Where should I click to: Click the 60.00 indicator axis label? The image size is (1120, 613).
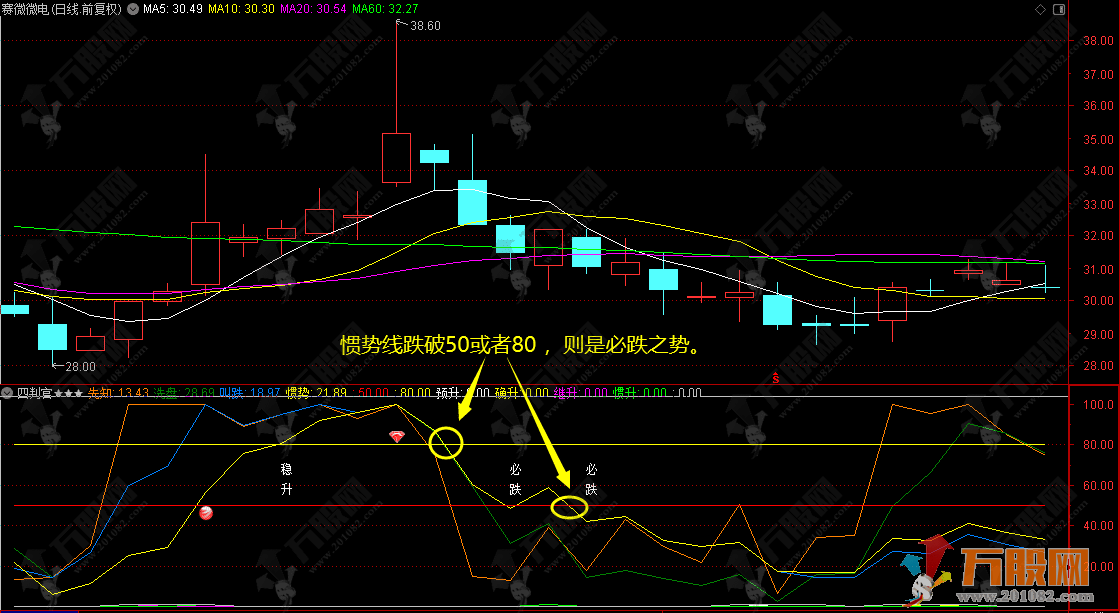[1098, 485]
